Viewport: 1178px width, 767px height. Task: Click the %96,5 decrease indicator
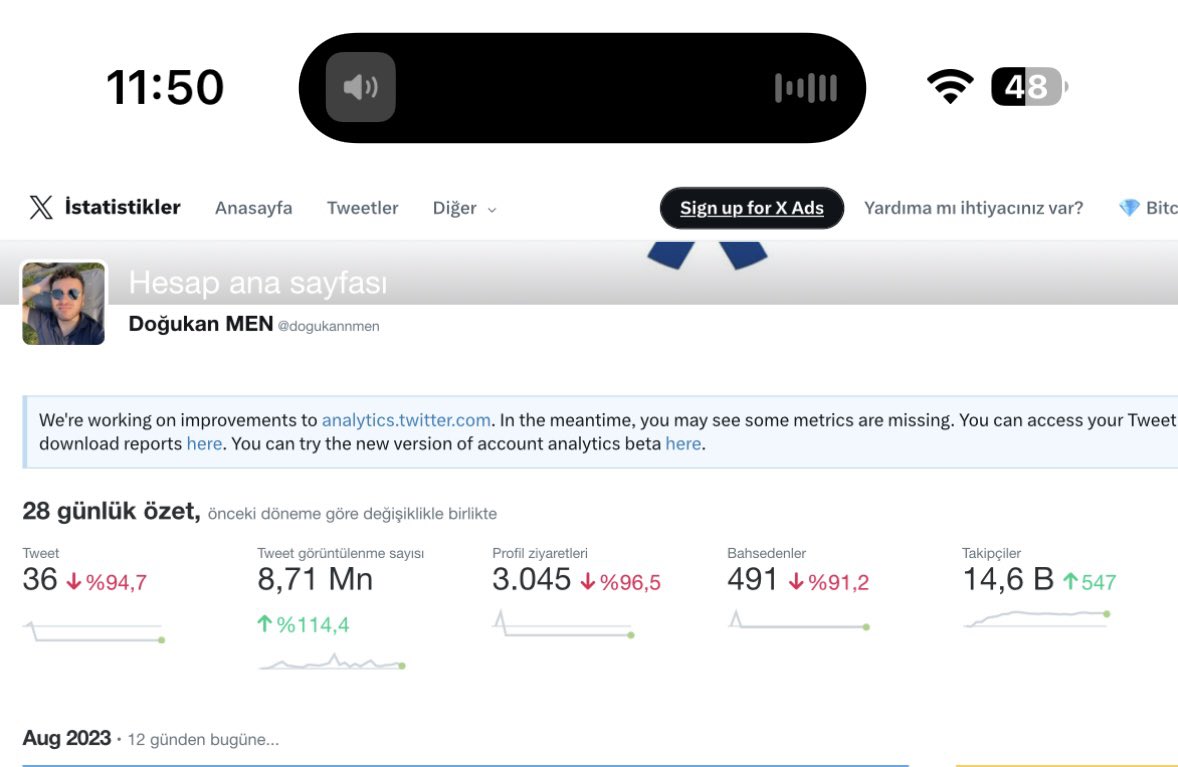tap(621, 582)
